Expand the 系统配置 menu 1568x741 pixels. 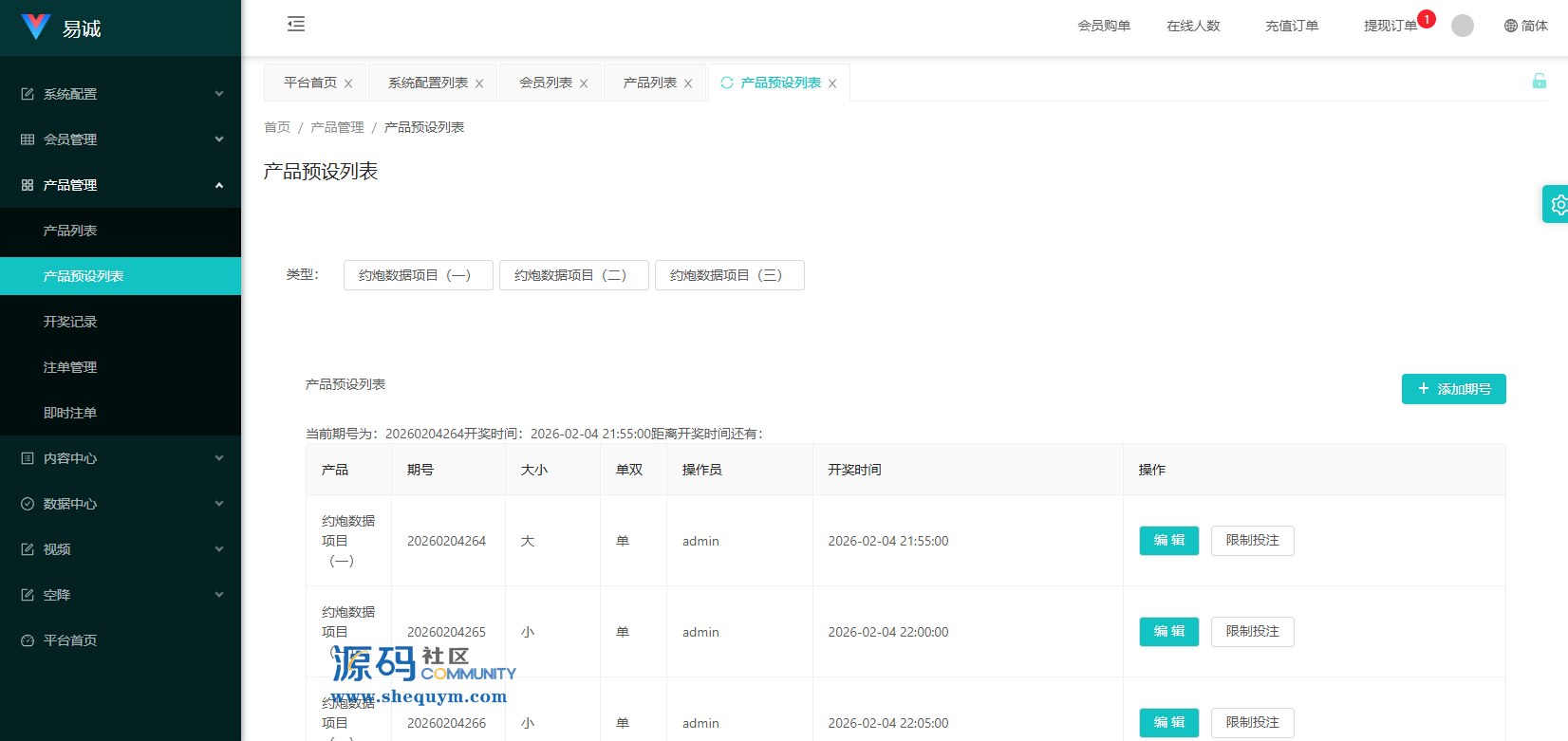click(121, 94)
